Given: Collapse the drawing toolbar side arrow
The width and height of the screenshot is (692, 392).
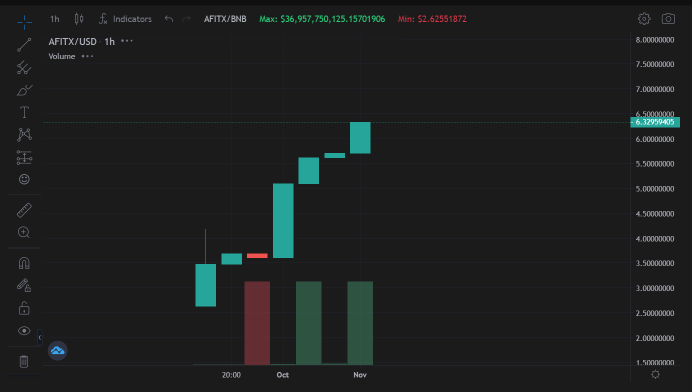Looking at the screenshot, I should 40,337.
